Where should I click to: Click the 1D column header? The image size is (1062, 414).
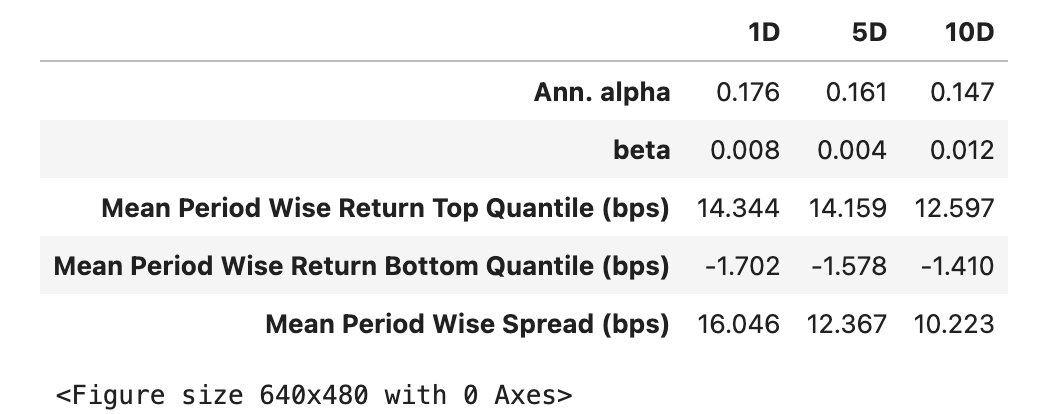pyautogui.click(x=763, y=33)
